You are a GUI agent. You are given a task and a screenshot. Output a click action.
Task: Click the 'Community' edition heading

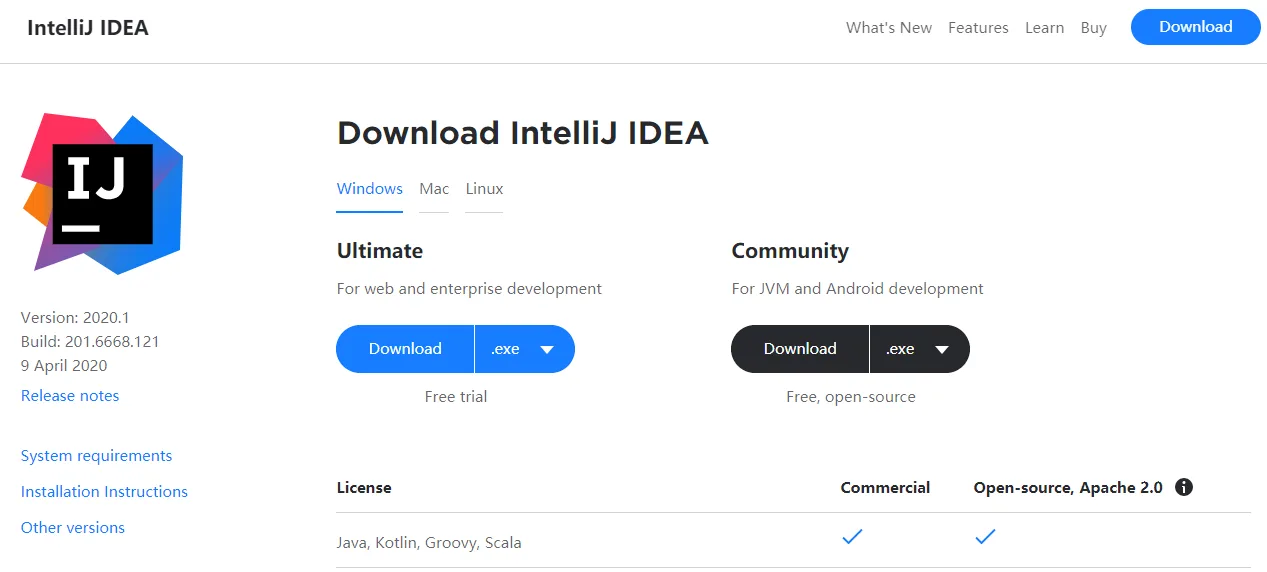pos(790,251)
